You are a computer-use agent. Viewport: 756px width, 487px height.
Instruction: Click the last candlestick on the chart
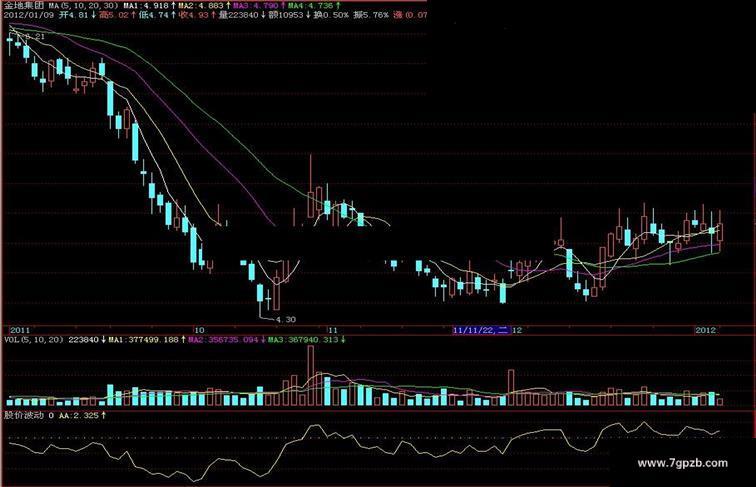(x=720, y=232)
